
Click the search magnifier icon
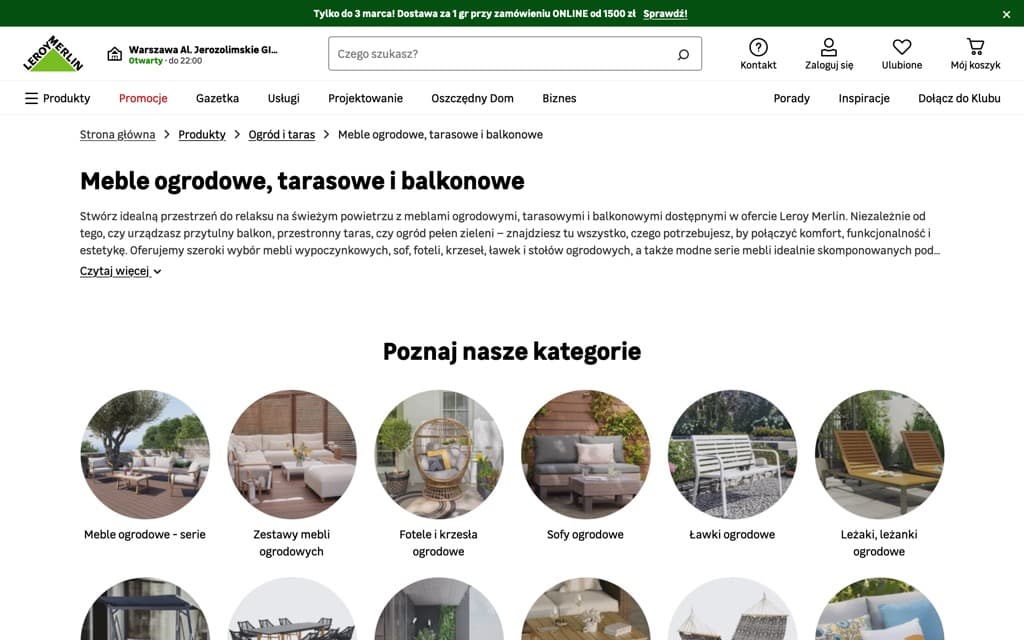tap(683, 54)
